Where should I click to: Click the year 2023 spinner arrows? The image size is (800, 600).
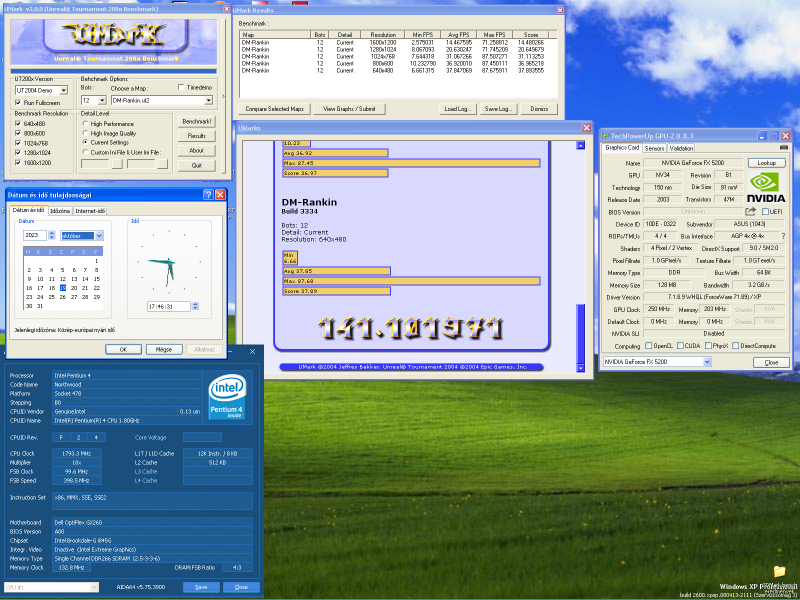pyautogui.click(x=52, y=235)
